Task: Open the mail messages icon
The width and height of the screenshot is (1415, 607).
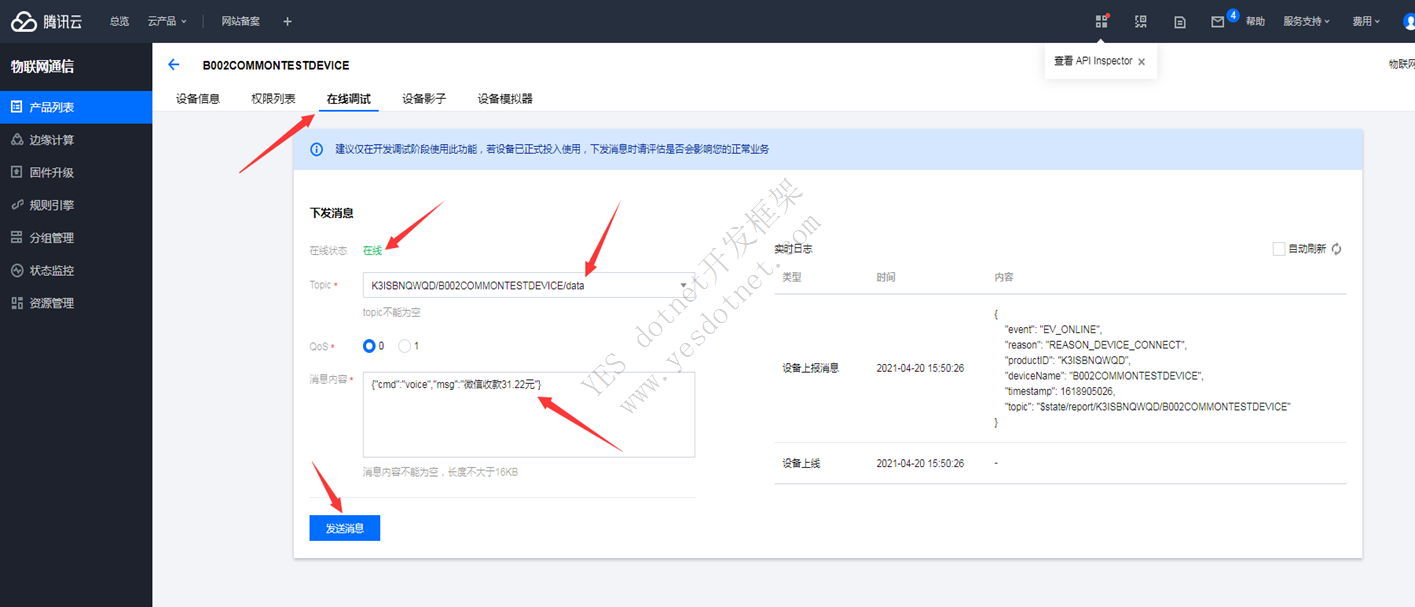Action: [x=1217, y=21]
